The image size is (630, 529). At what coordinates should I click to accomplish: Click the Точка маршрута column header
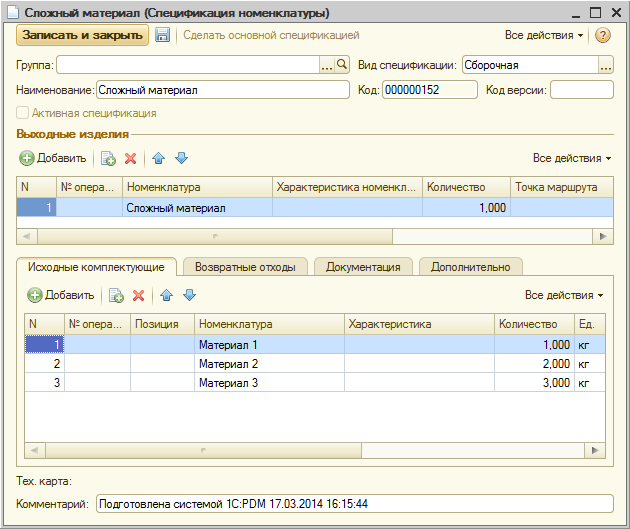click(562, 187)
